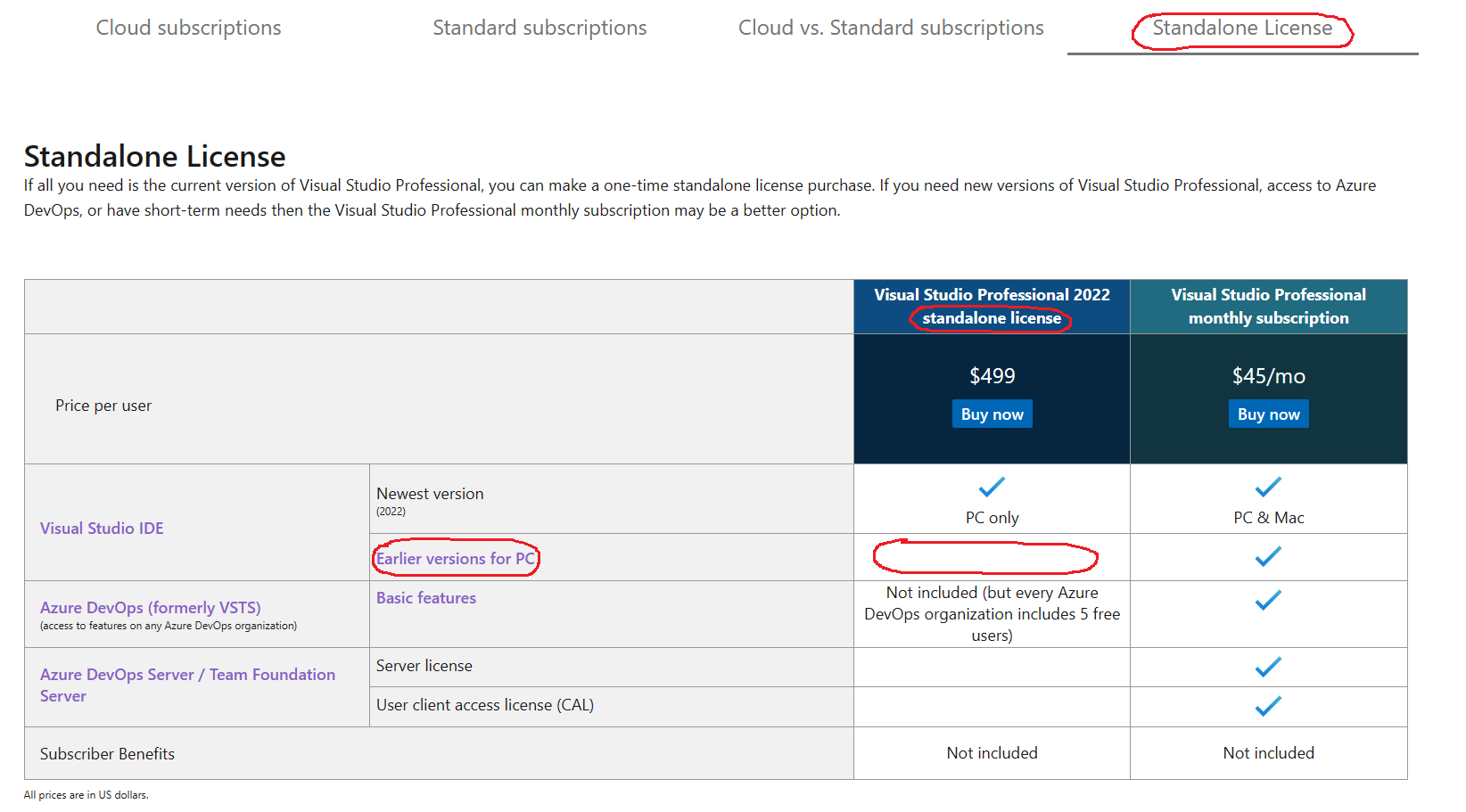
Task: Click the PC & Mac cell text
Action: [x=1268, y=517]
